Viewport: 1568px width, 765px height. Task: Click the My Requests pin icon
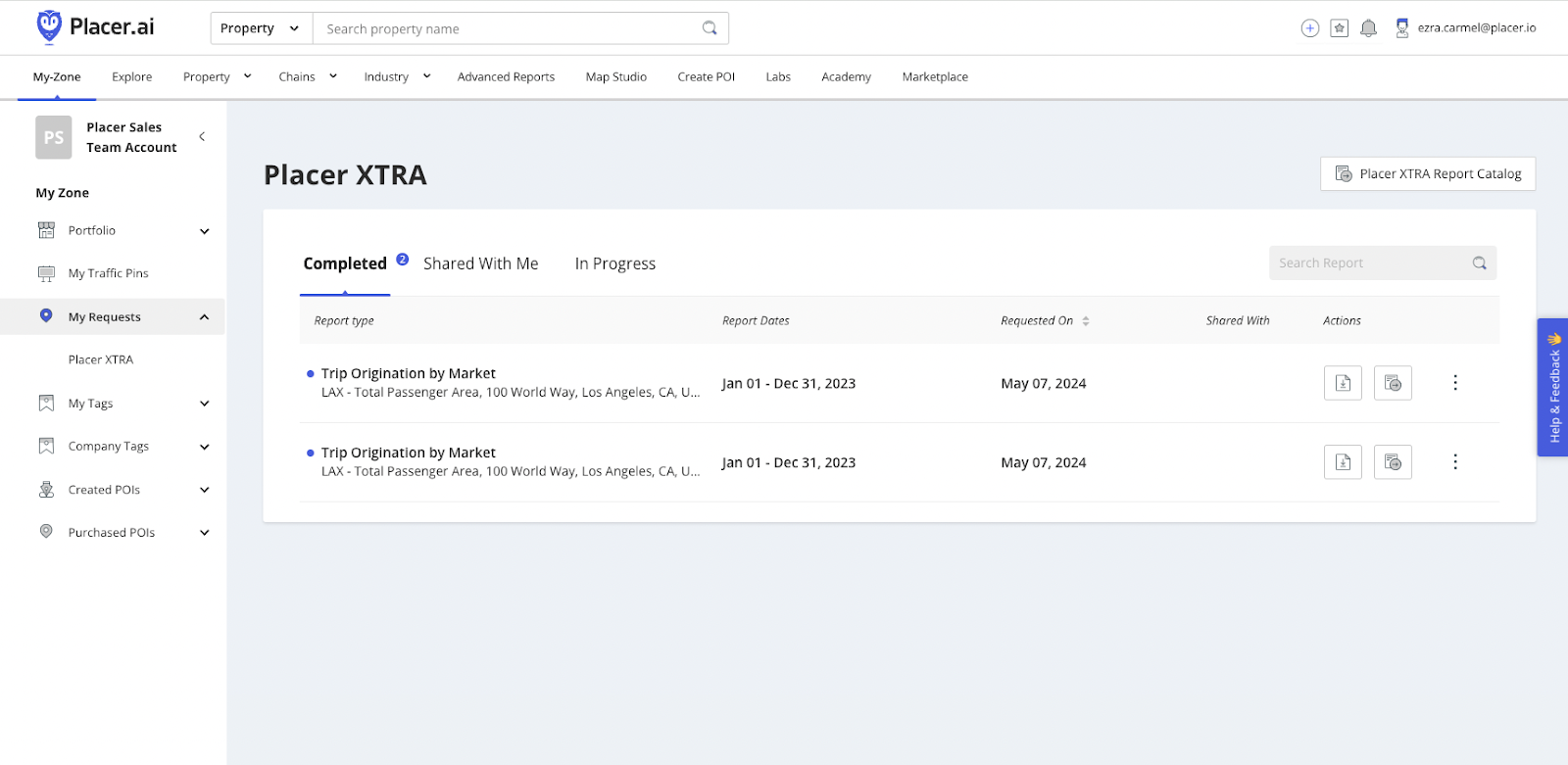point(46,315)
